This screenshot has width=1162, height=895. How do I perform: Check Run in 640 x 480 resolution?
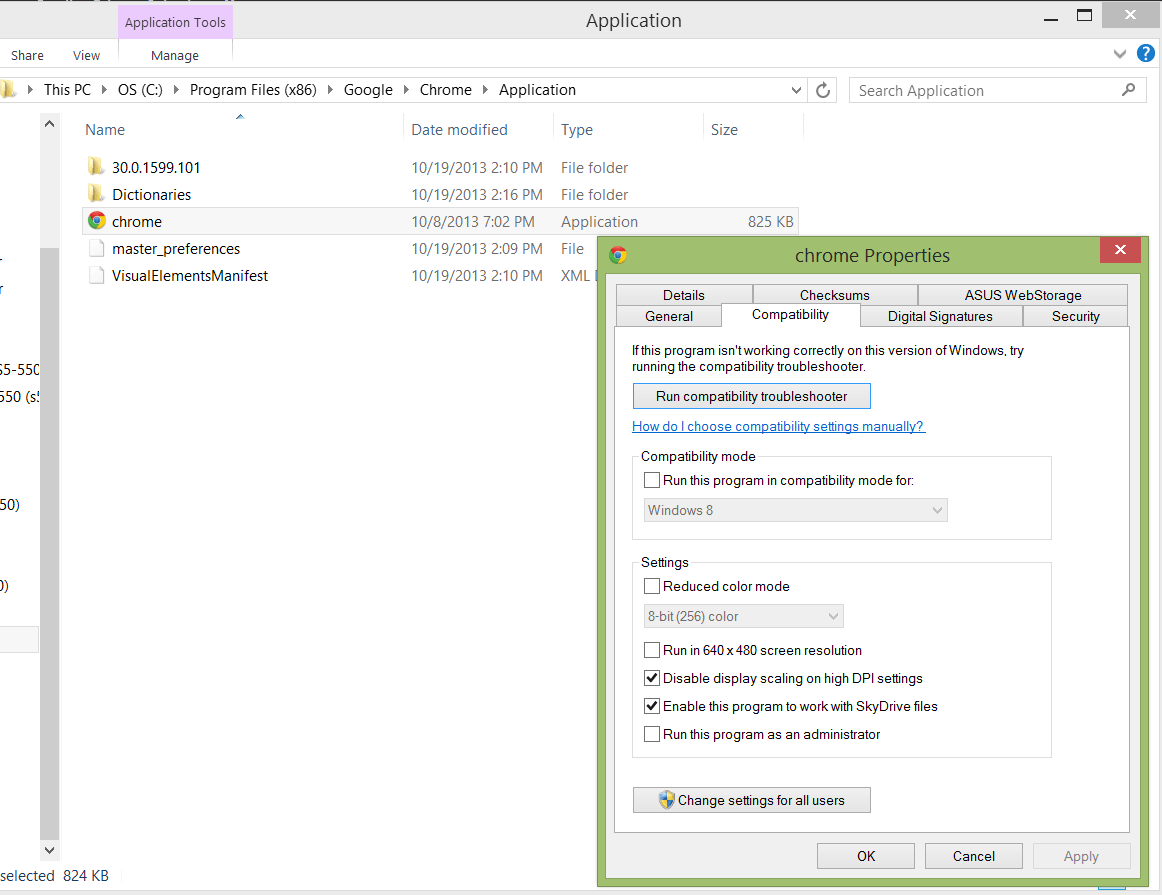tap(652, 650)
